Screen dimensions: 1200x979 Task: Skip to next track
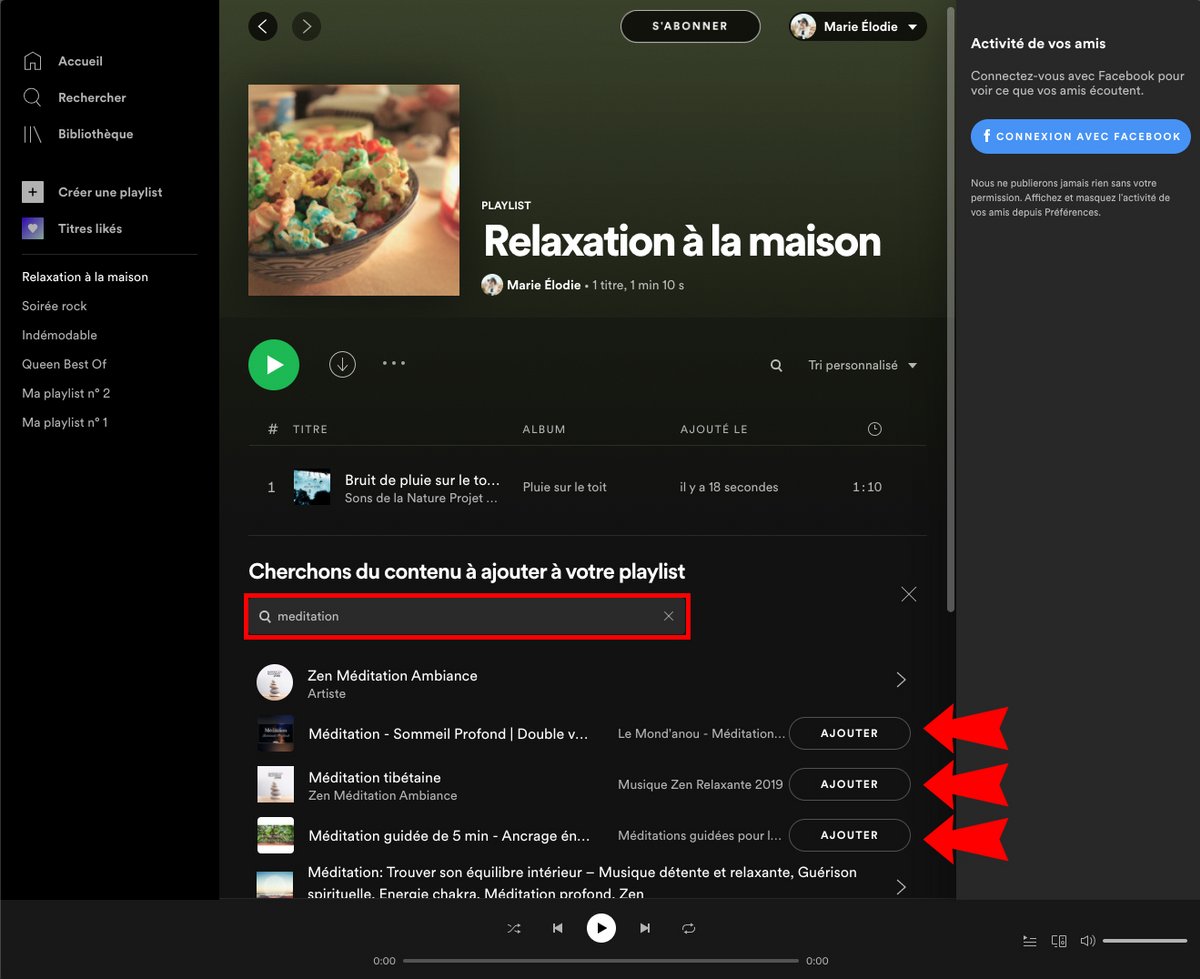645,928
